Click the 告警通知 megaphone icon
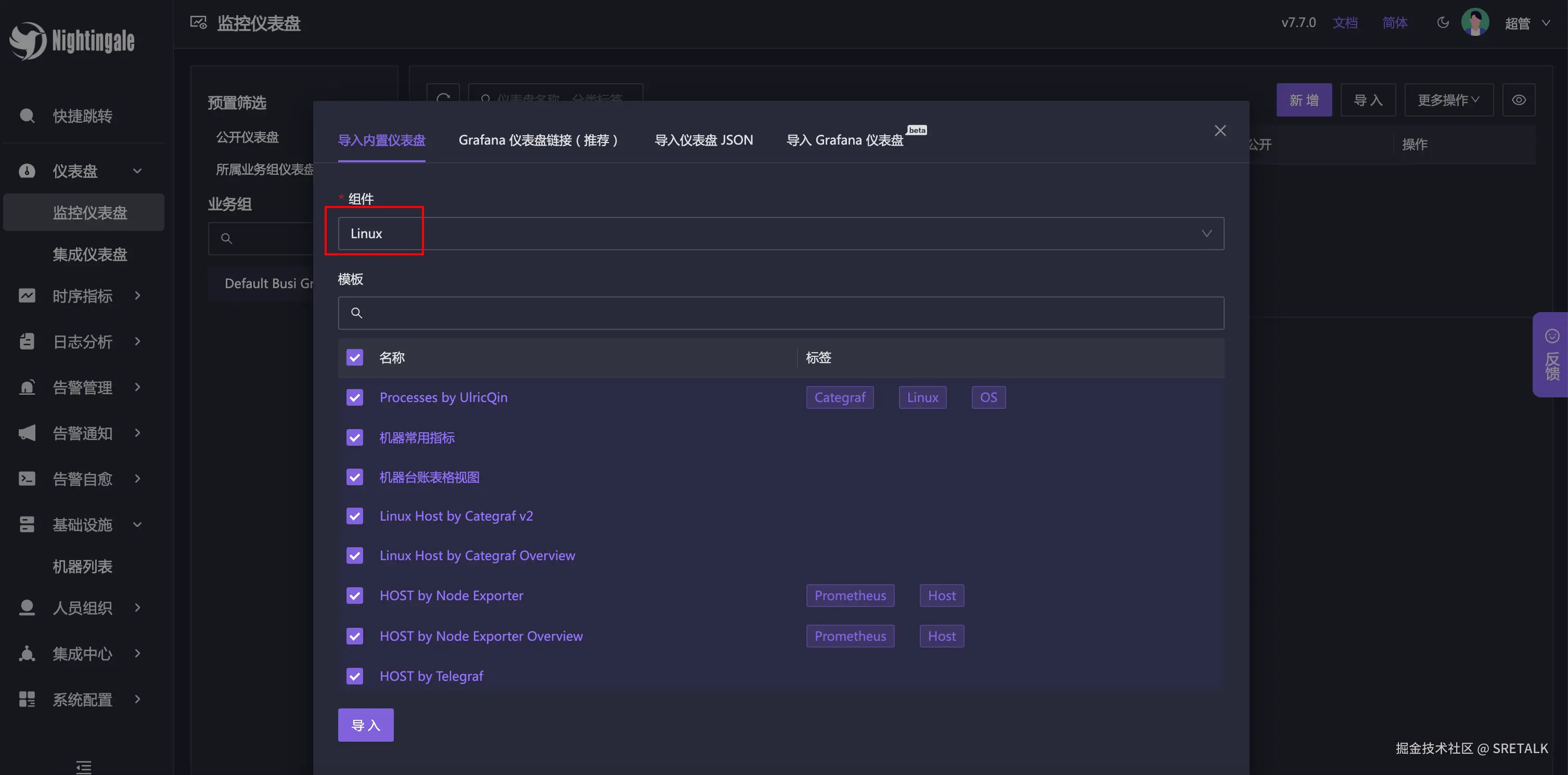 [27, 433]
